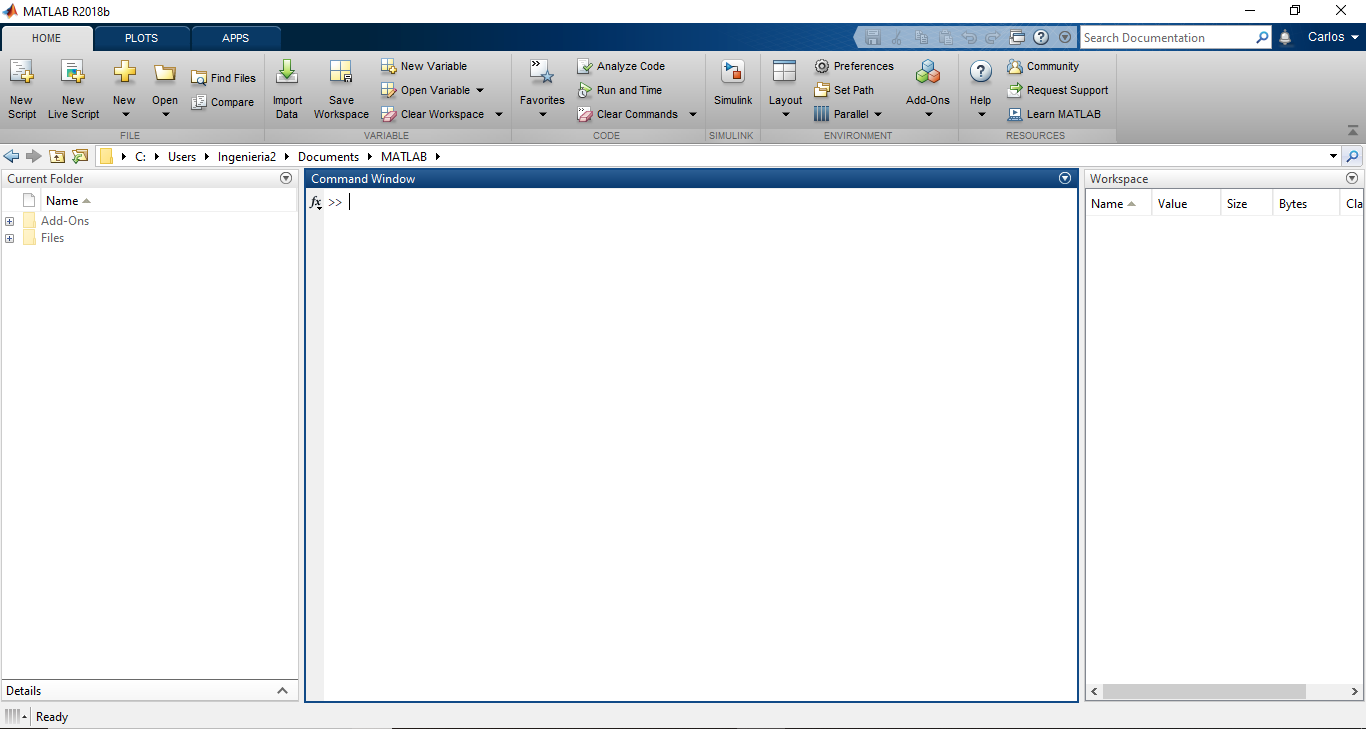Click Documents in the path bar
The width and height of the screenshot is (1366, 729).
(328, 157)
